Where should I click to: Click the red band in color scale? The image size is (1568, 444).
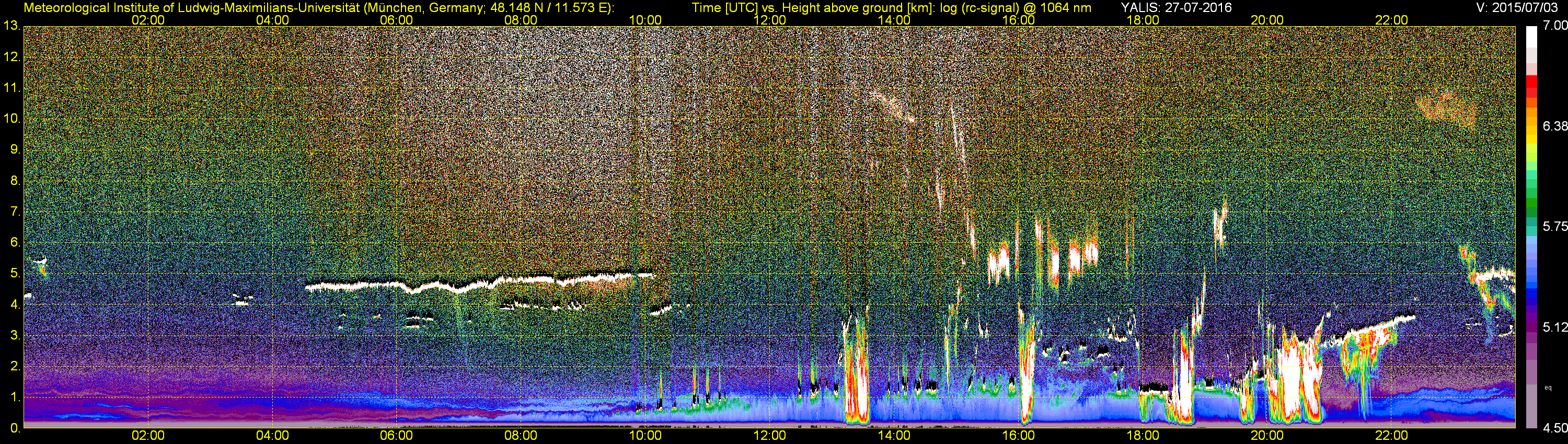[1531, 85]
